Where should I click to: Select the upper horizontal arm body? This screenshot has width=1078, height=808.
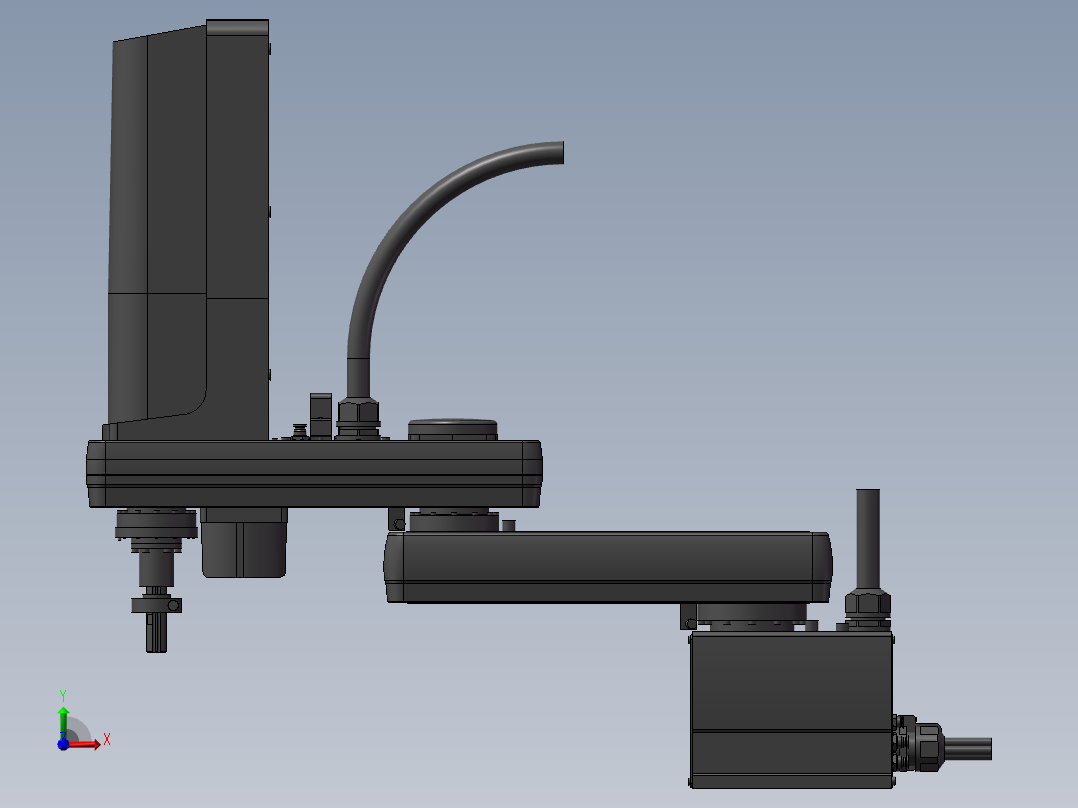pyautogui.click(x=314, y=474)
